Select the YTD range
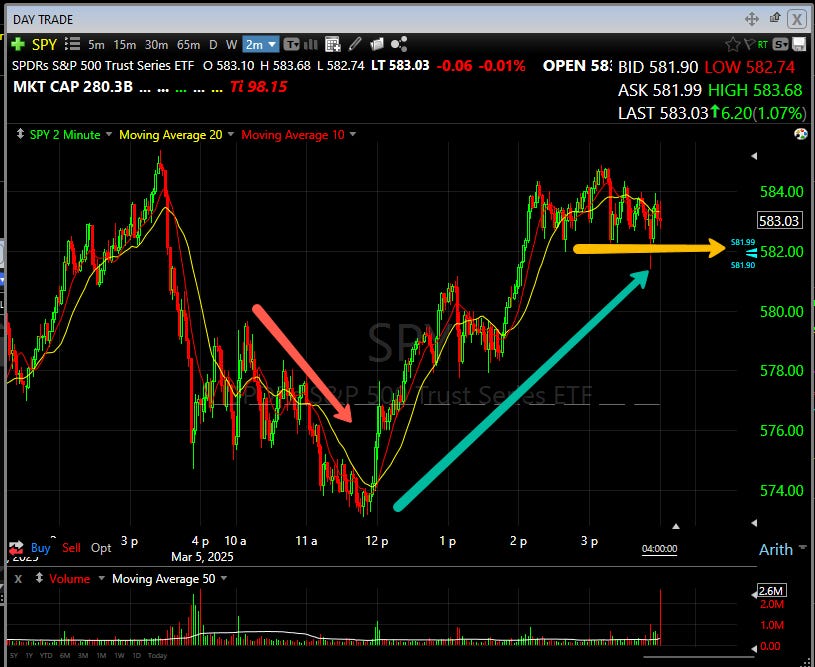 [46, 656]
